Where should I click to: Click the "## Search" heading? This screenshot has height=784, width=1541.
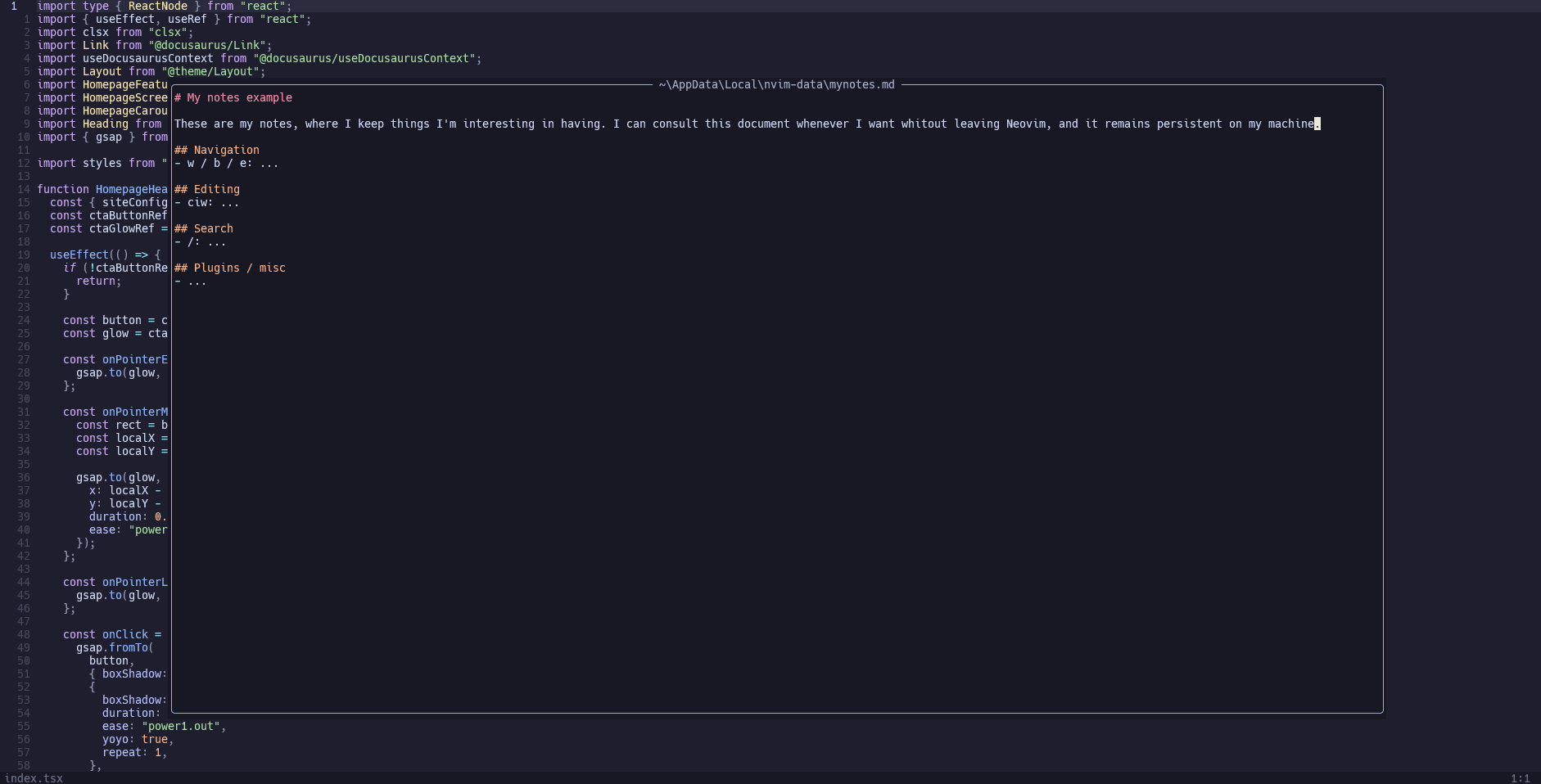(204, 228)
